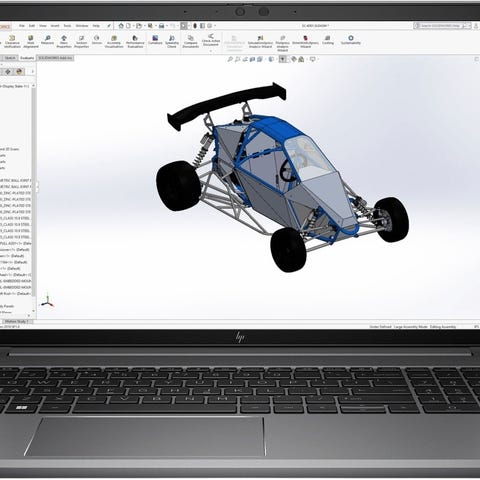Open Clearance Verification tool
This screenshot has width=480, height=480.
12,42
